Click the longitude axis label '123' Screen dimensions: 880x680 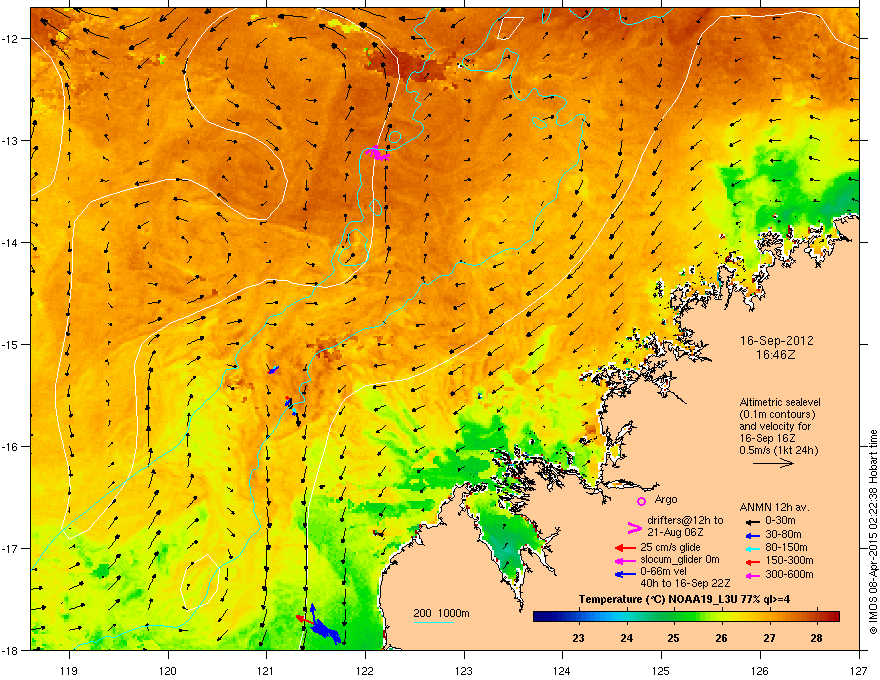pyautogui.click(x=464, y=670)
